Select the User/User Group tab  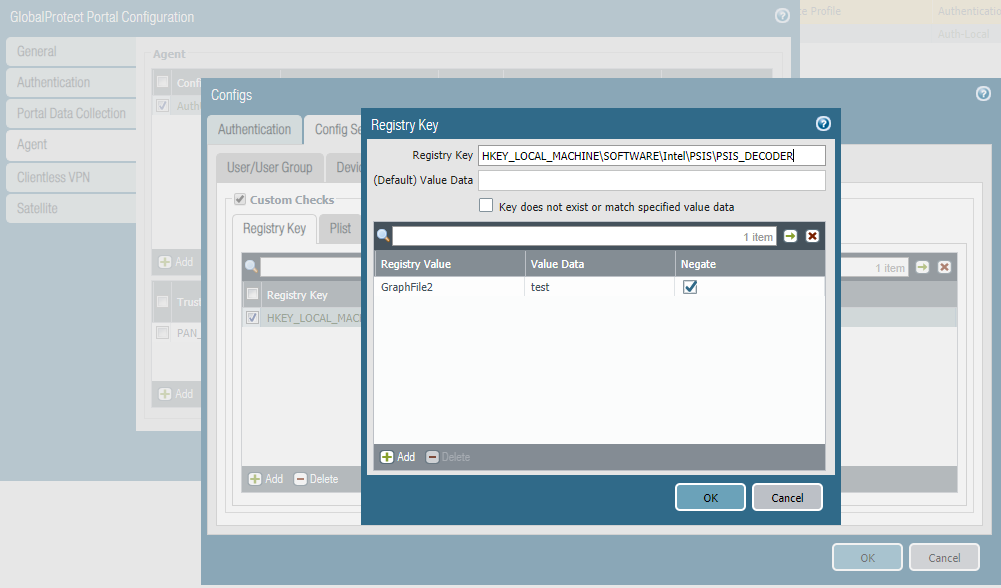269,167
